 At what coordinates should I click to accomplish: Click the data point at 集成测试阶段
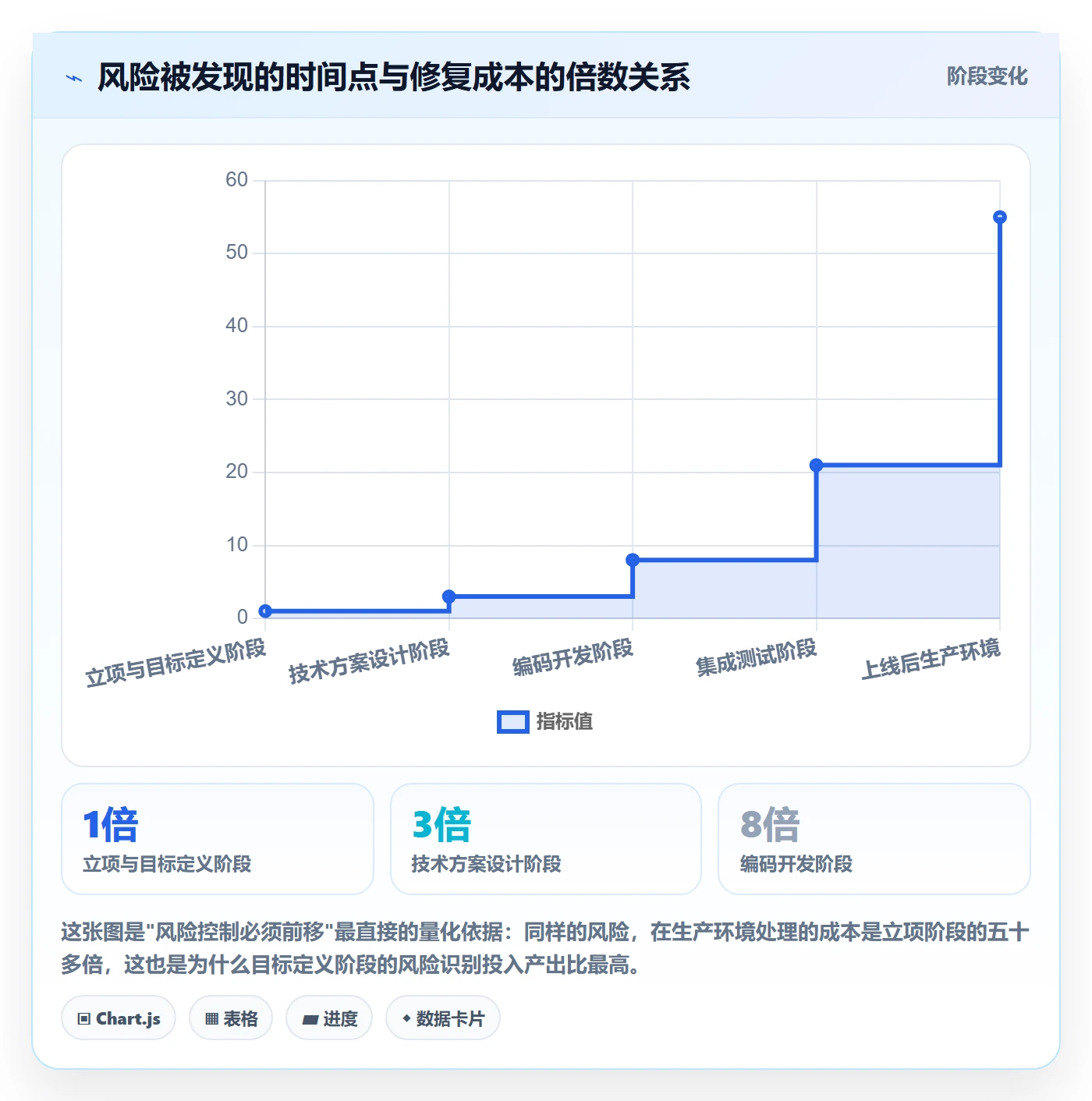[x=817, y=466]
